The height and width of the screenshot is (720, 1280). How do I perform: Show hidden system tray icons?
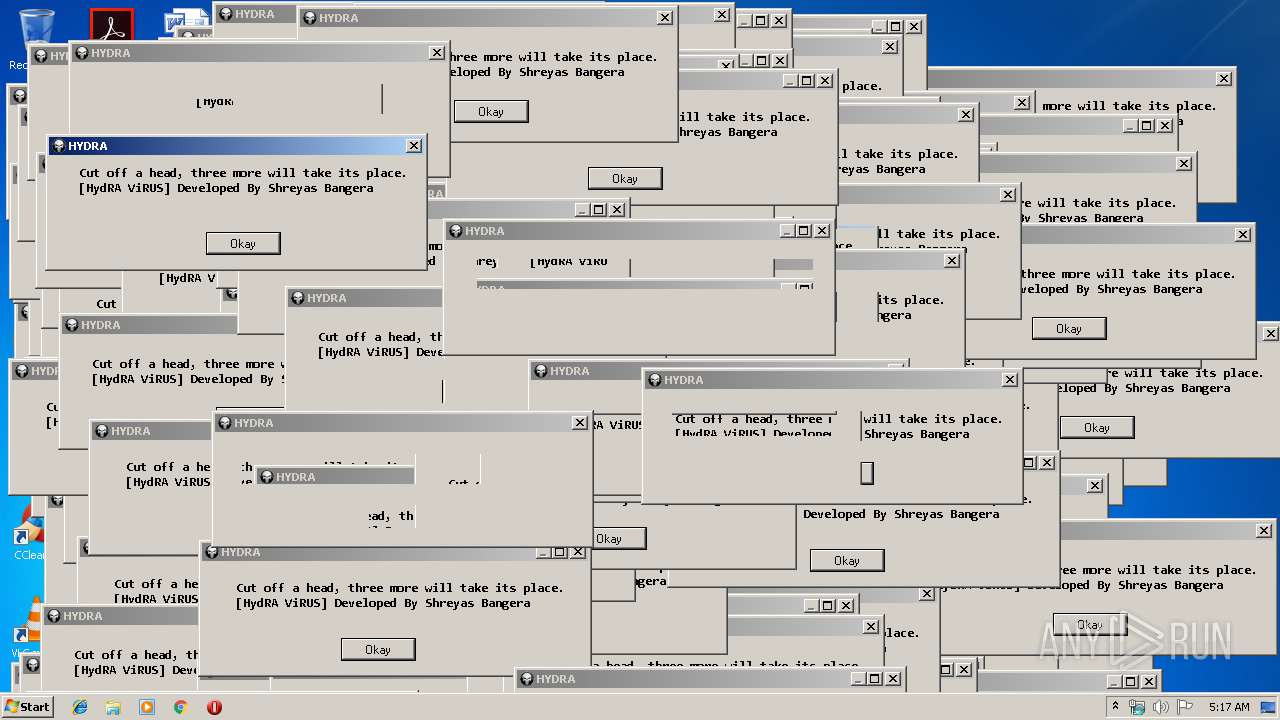pos(1116,707)
